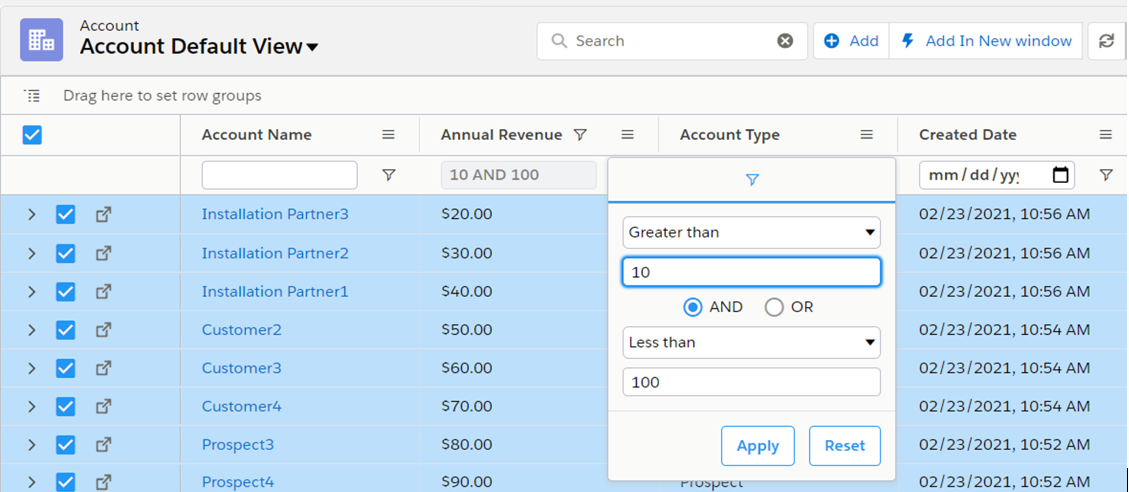This screenshot has height=492, width=1129.
Task: Toggle the select-all checkbox in the header
Action: pos(32,135)
